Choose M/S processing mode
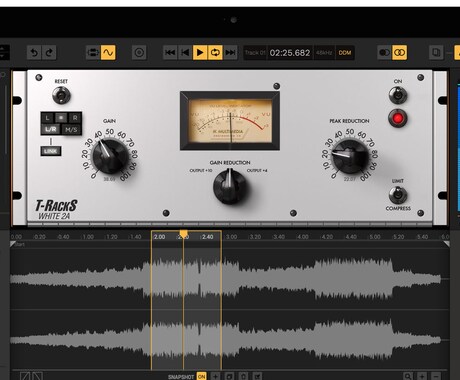Image resolution: width=460 pixels, height=380 pixels. (71, 129)
